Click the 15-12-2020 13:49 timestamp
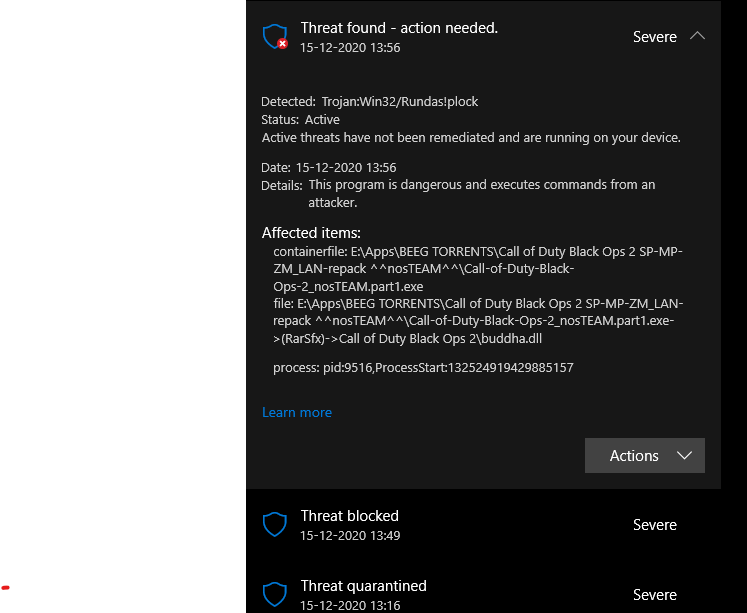The image size is (747, 613). pyautogui.click(x=350, y=536)
